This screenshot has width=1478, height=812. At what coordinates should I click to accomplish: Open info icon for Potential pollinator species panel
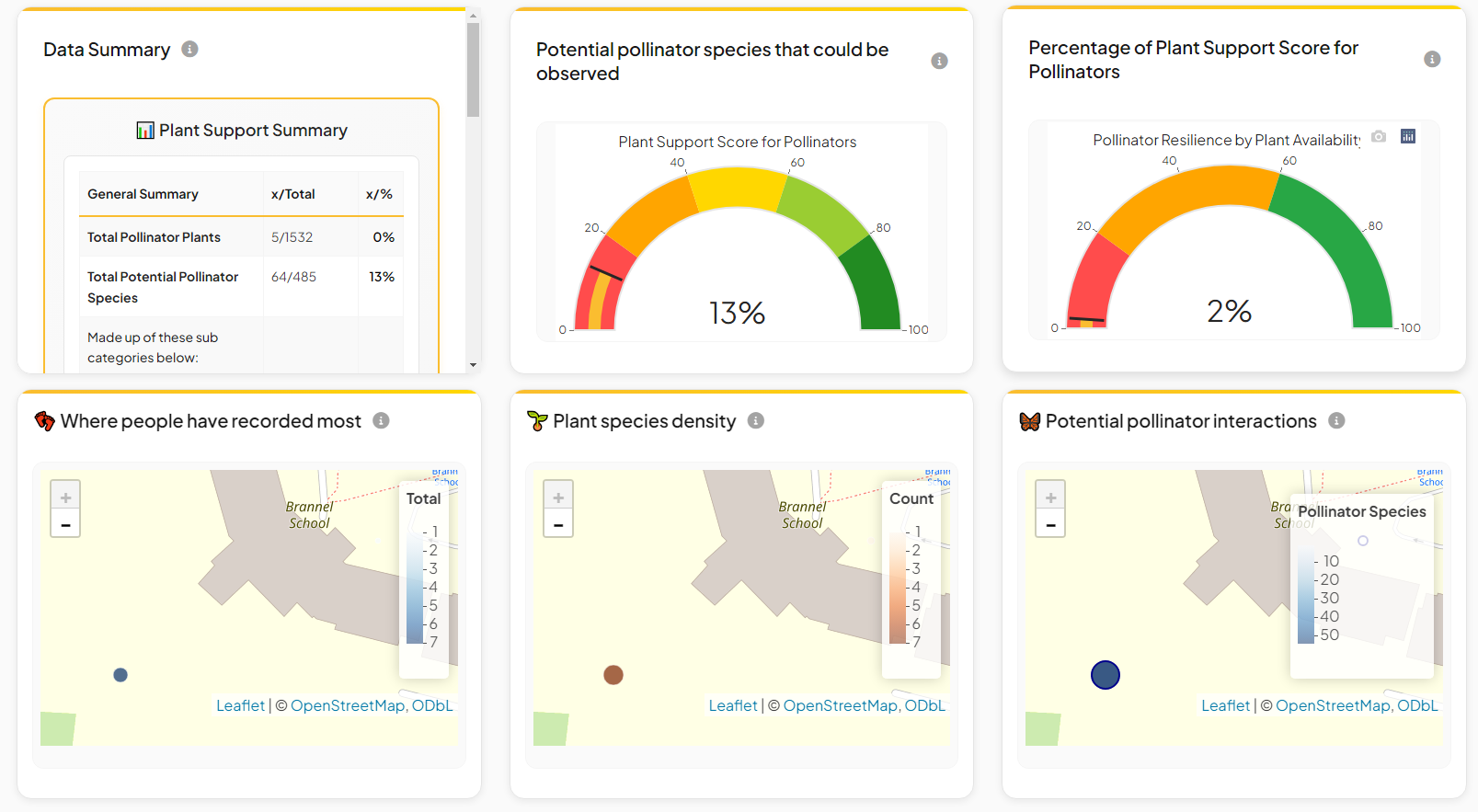click(x=939, y=61)
